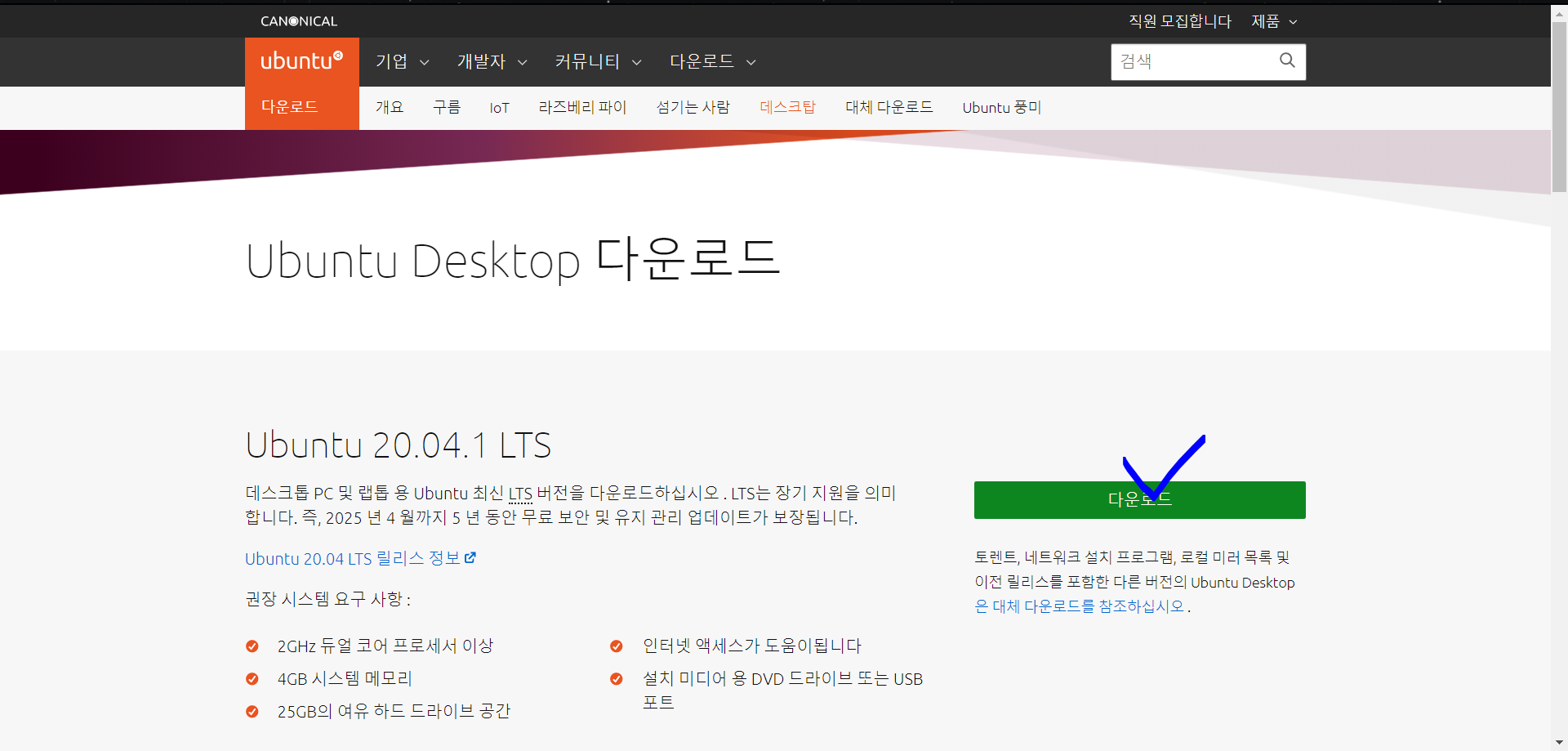This screenshot has height=751, width=1568.
Task: Click the 권장 시스템 요구 사항 label
Action: pyautogui.click(x=327, y=599)
